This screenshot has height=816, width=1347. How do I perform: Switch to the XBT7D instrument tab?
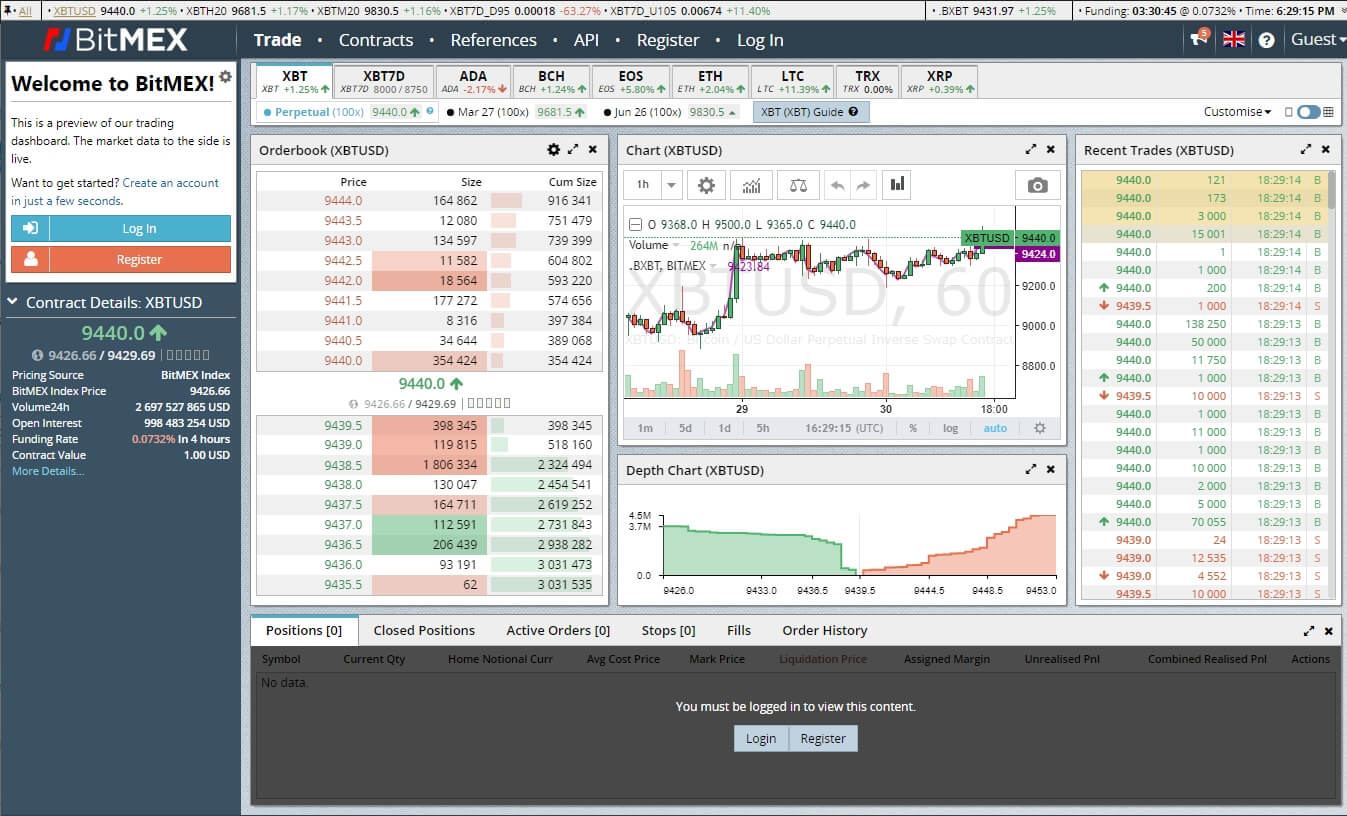click(x=384, y=82)
